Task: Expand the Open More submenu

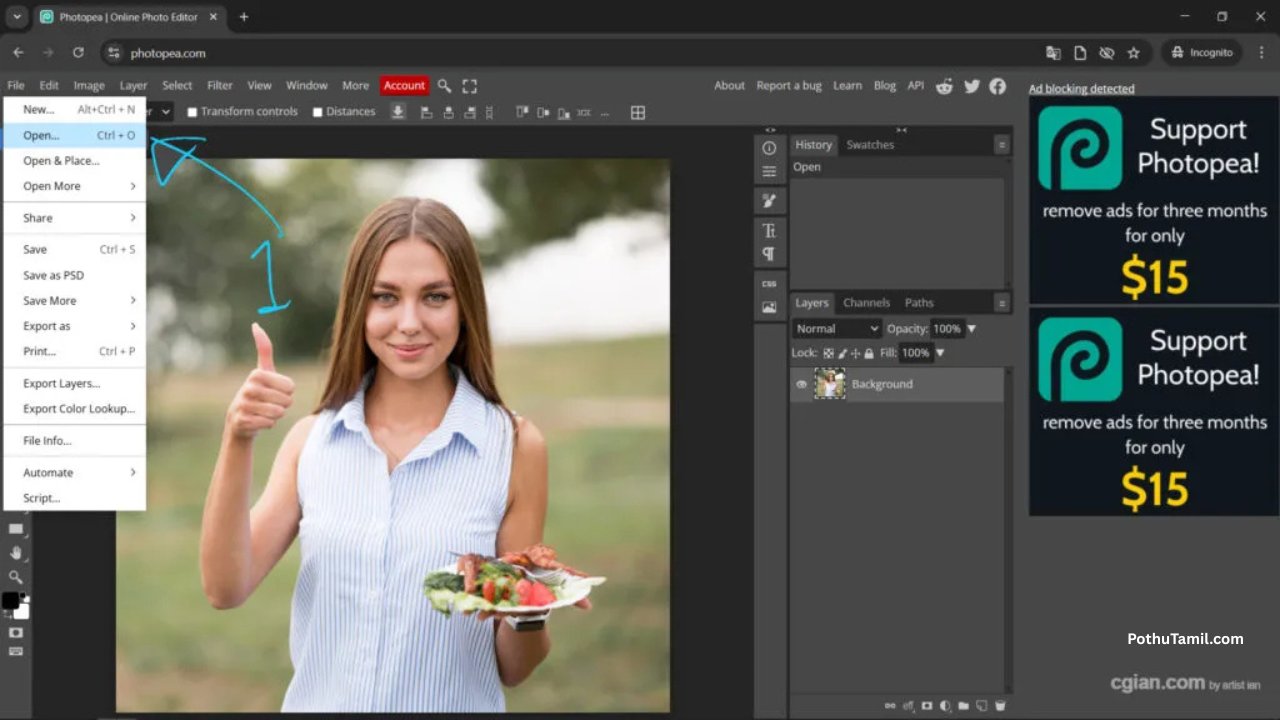Action: pyautogui.click(x=75, y=186)
